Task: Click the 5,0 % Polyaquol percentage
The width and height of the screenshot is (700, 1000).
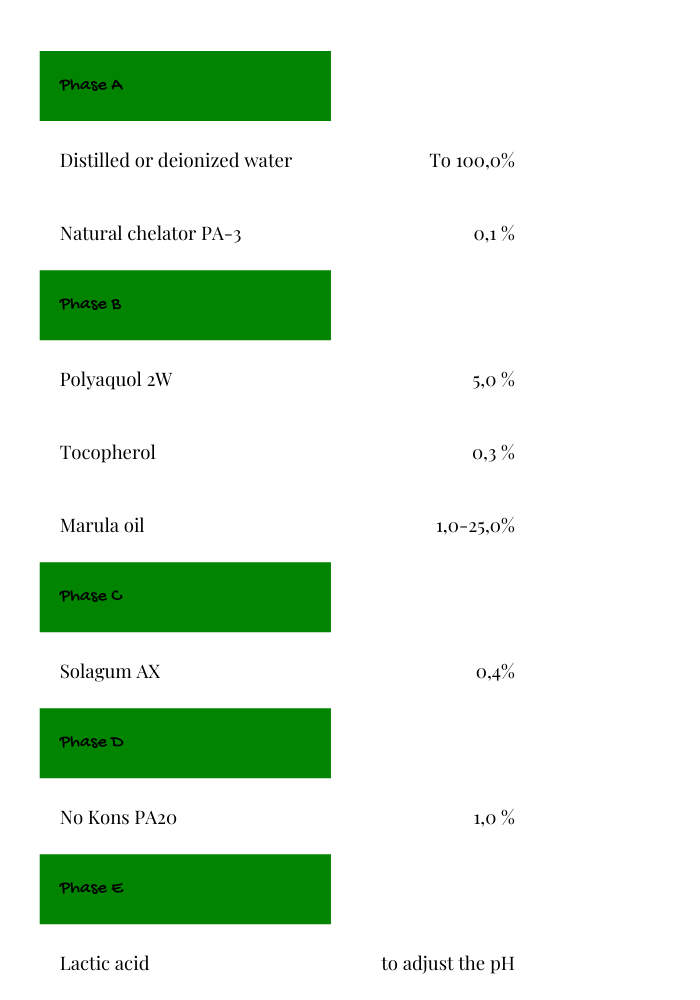Action: [493, 380]
